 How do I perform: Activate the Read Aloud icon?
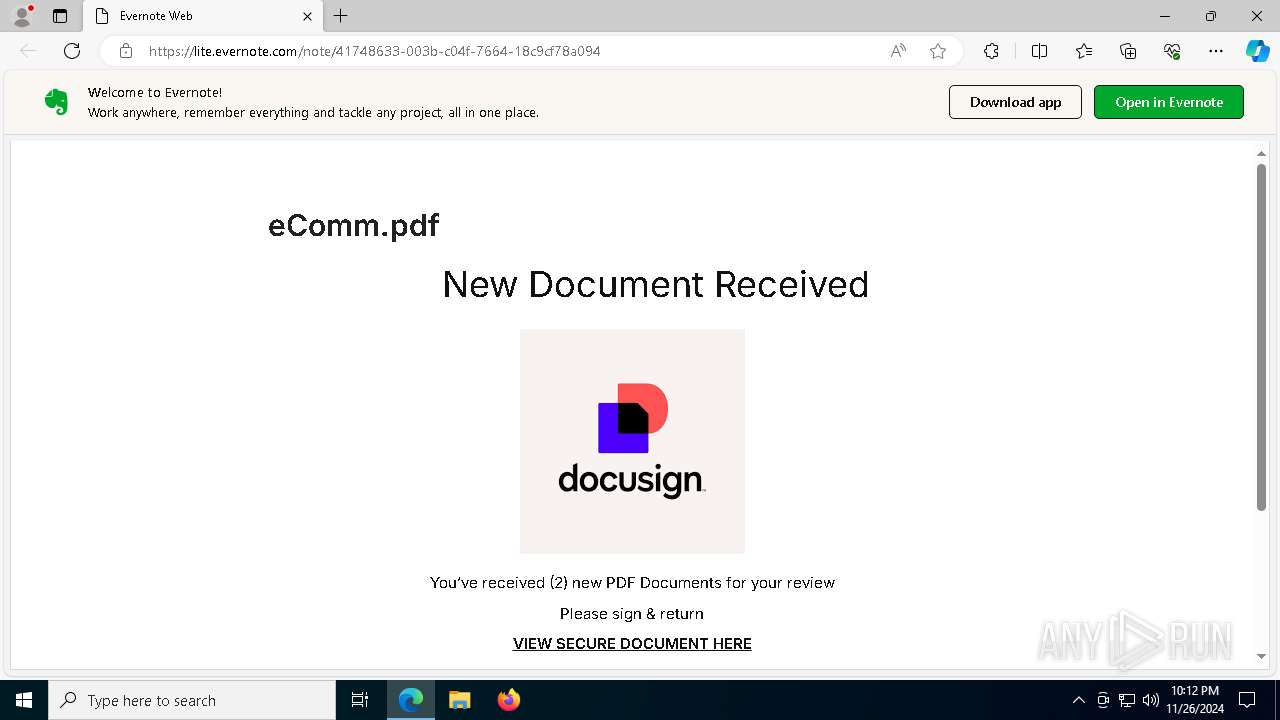point(898,51)
